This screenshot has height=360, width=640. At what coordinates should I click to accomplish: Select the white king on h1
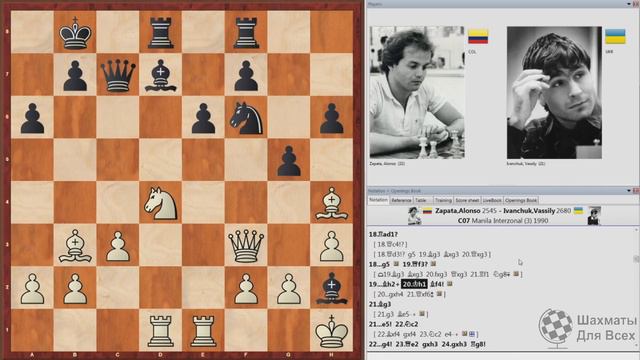[331, 331]
